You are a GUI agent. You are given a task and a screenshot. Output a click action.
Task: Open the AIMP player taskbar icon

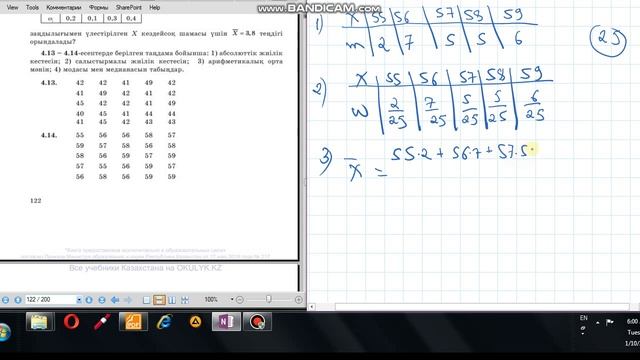click(x=195, y=322)
